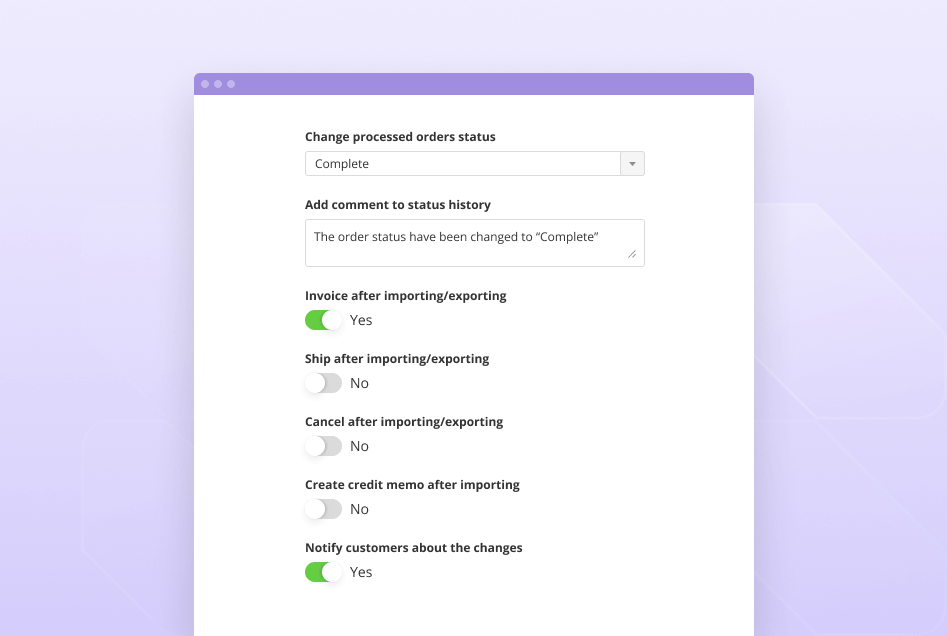This screenshot has height=636, width=947.
Task: Click the first window dot icon
Action: 205,84
